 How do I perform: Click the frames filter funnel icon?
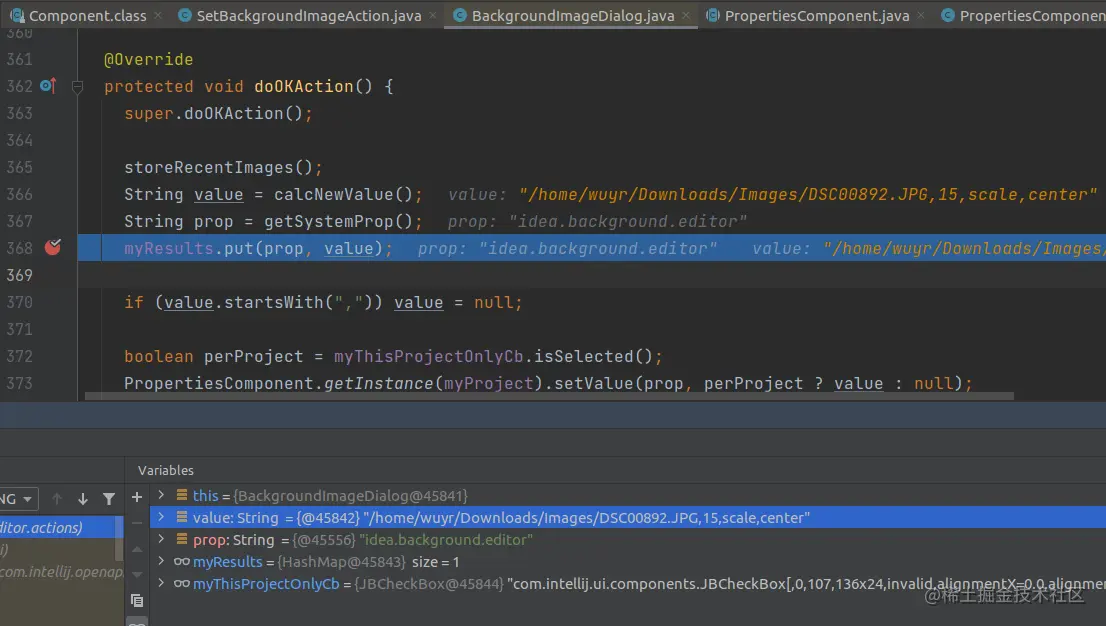point(109,499)
